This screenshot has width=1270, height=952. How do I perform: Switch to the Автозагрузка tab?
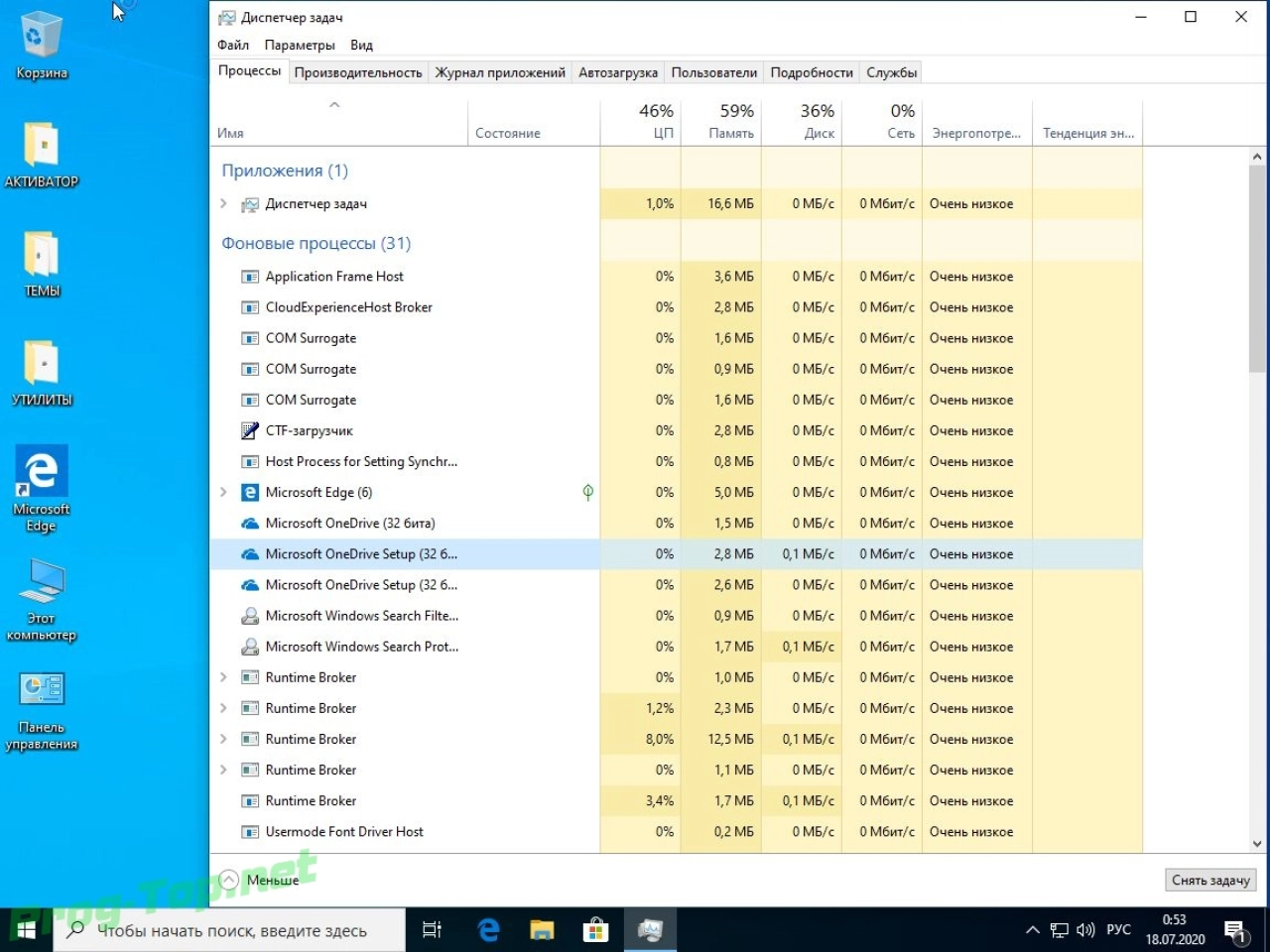618,72
